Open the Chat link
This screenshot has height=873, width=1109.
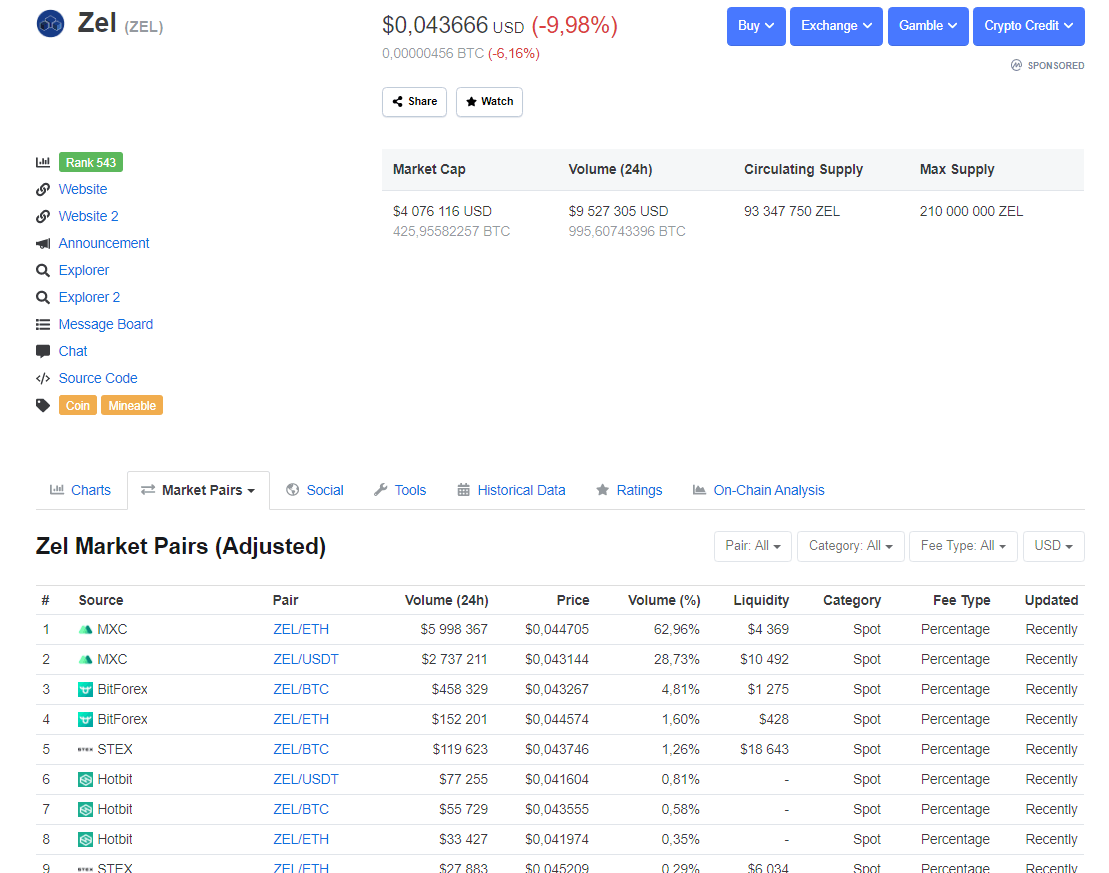click(x=73, y=352)
